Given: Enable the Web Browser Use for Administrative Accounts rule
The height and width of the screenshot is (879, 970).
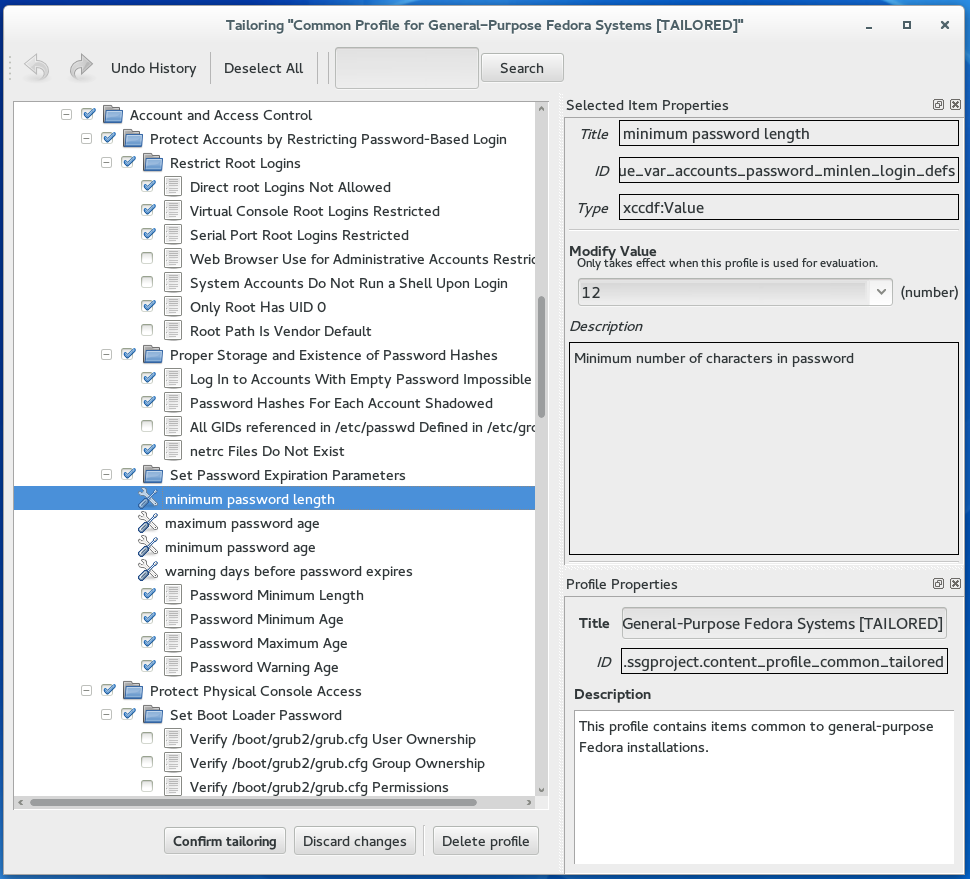Looking at the screenshot, I should point(146,258).
